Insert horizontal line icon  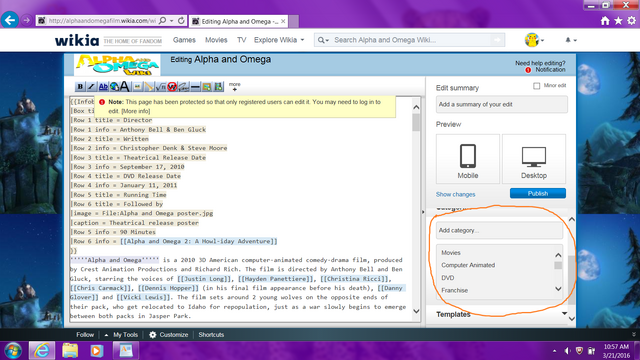(195, 87)
